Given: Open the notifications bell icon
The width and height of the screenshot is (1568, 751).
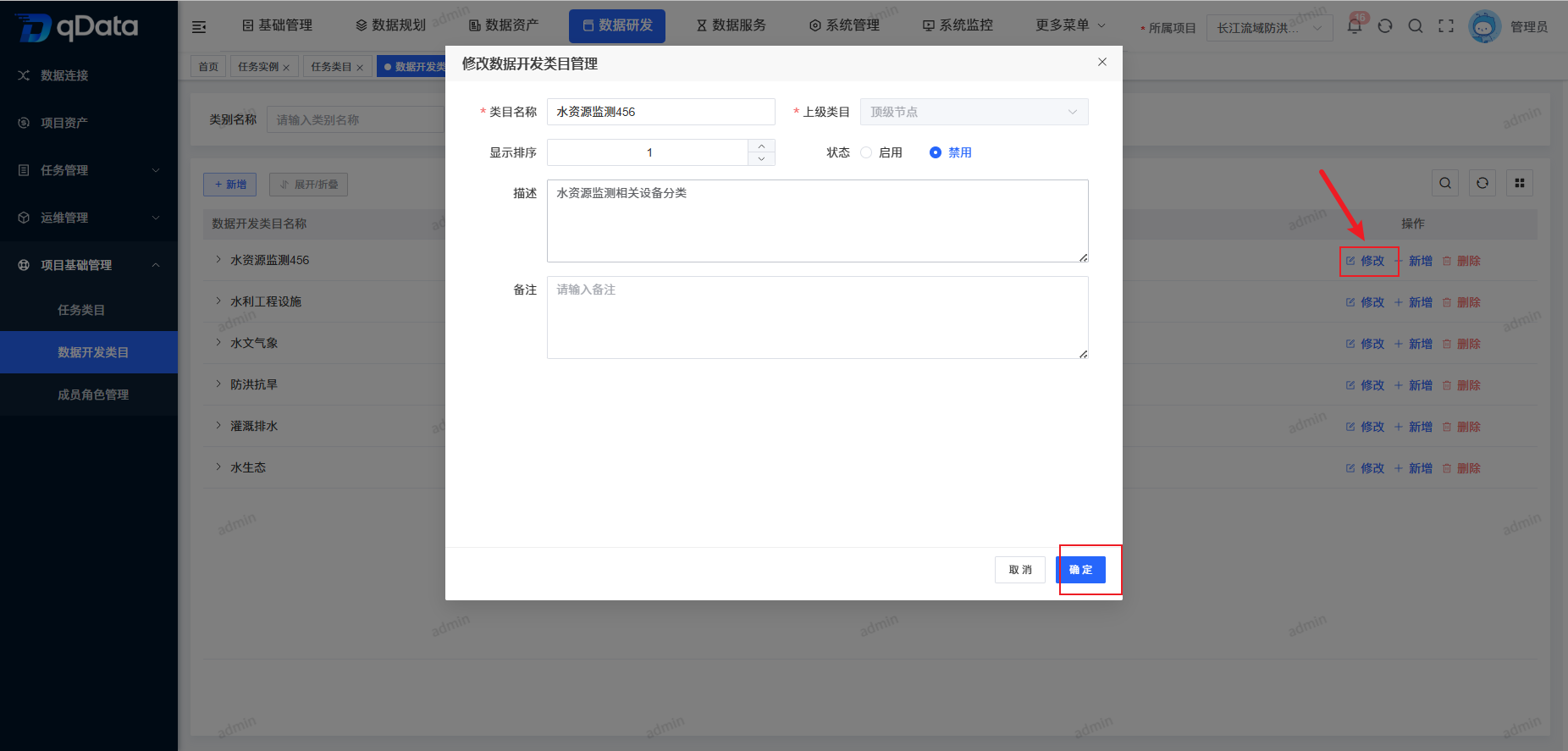Looking at the screenshot, I should 1355,25.
